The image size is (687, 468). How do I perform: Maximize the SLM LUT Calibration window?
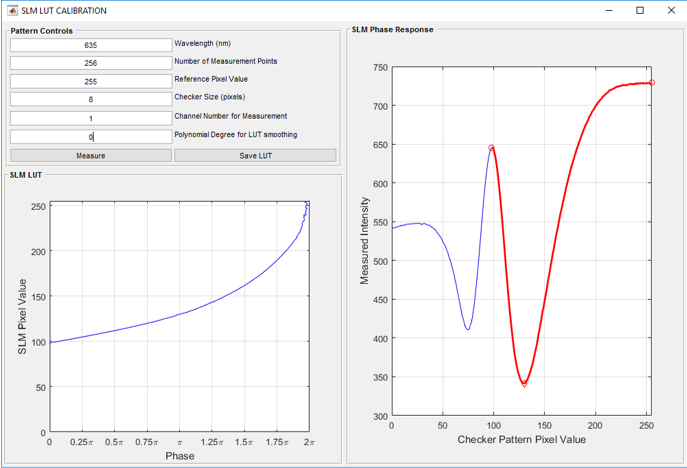pyautogui.click(x=640, y=11)
